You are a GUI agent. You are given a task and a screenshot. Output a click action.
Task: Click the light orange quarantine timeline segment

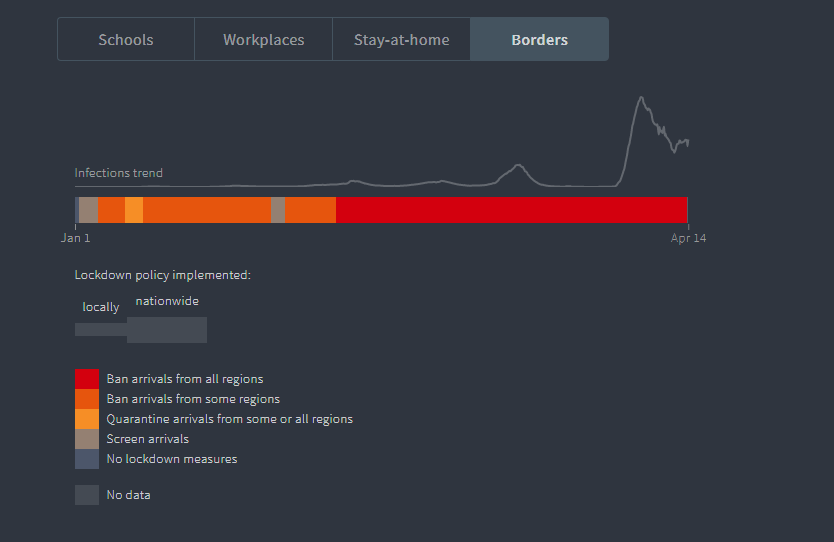[134, 210]
